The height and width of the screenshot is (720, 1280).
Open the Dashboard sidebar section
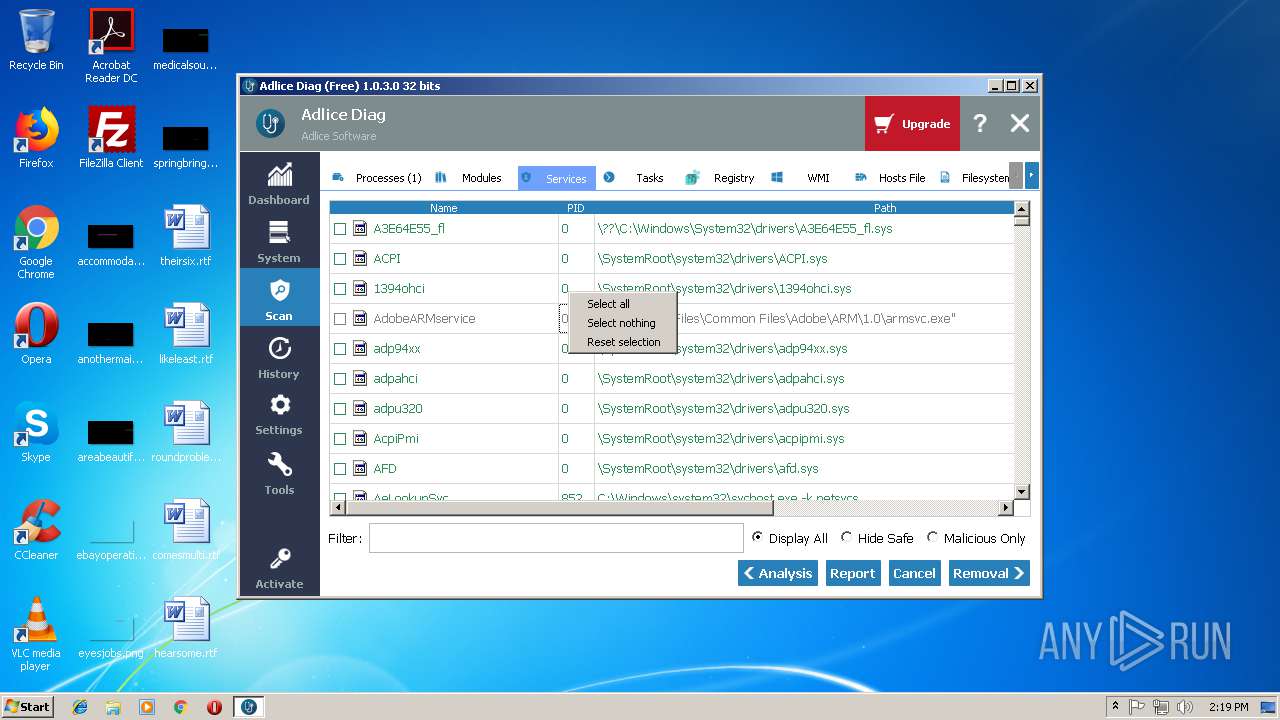[279, 183]
